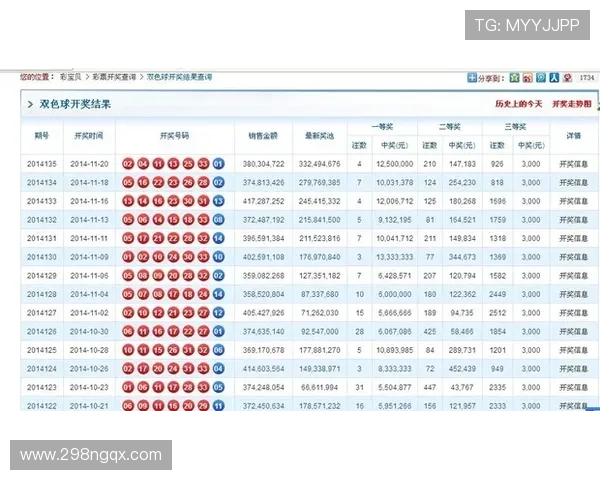Open 开奖信息 for issue 2014128
600x480 pixels.
click(x=573, y=294)
